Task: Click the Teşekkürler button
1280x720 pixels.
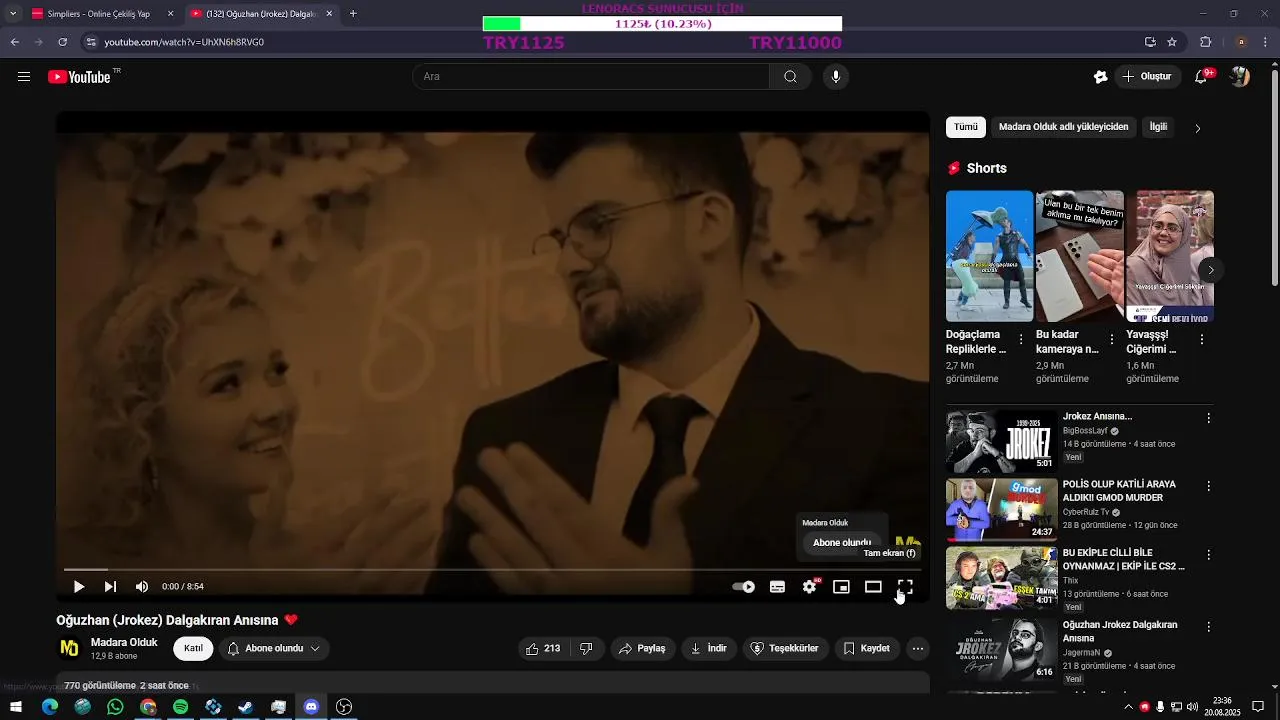Action: [785, 648]
